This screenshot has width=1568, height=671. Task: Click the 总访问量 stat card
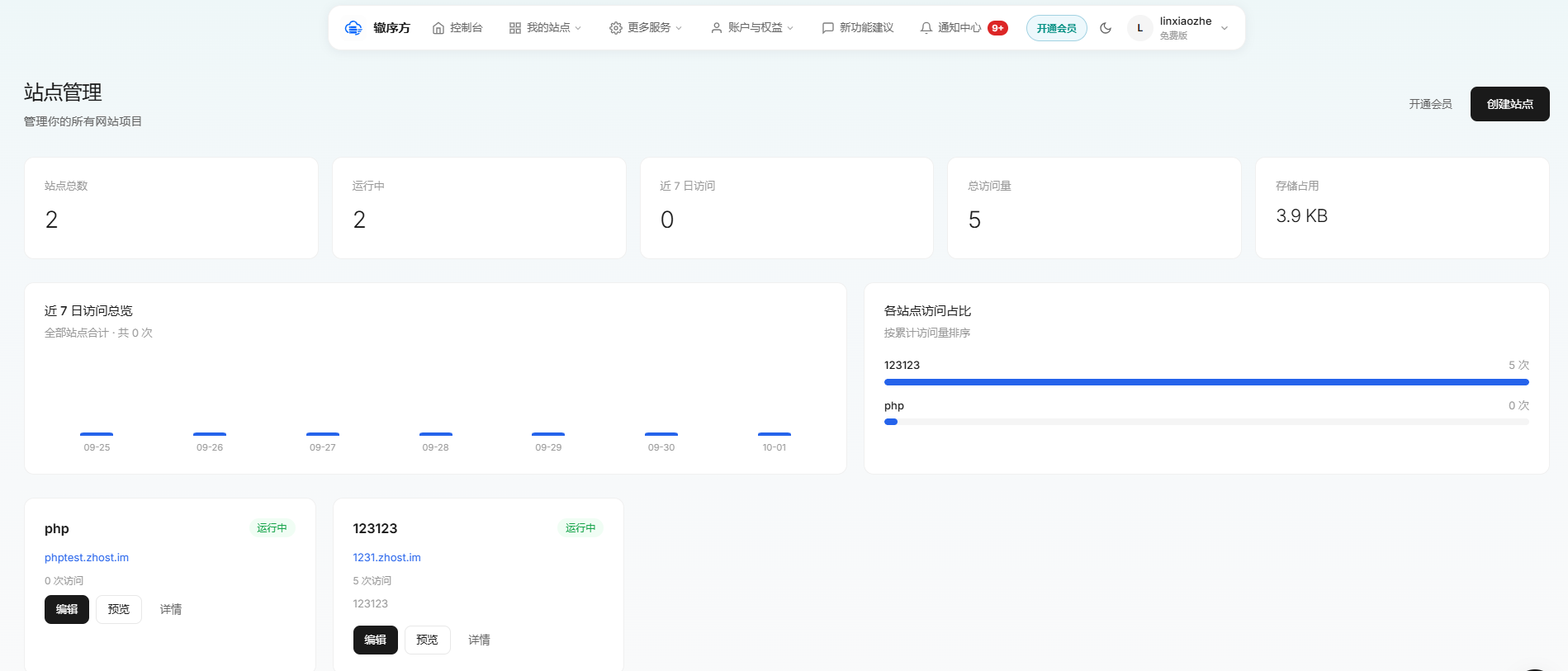(x=1094, y=208)
